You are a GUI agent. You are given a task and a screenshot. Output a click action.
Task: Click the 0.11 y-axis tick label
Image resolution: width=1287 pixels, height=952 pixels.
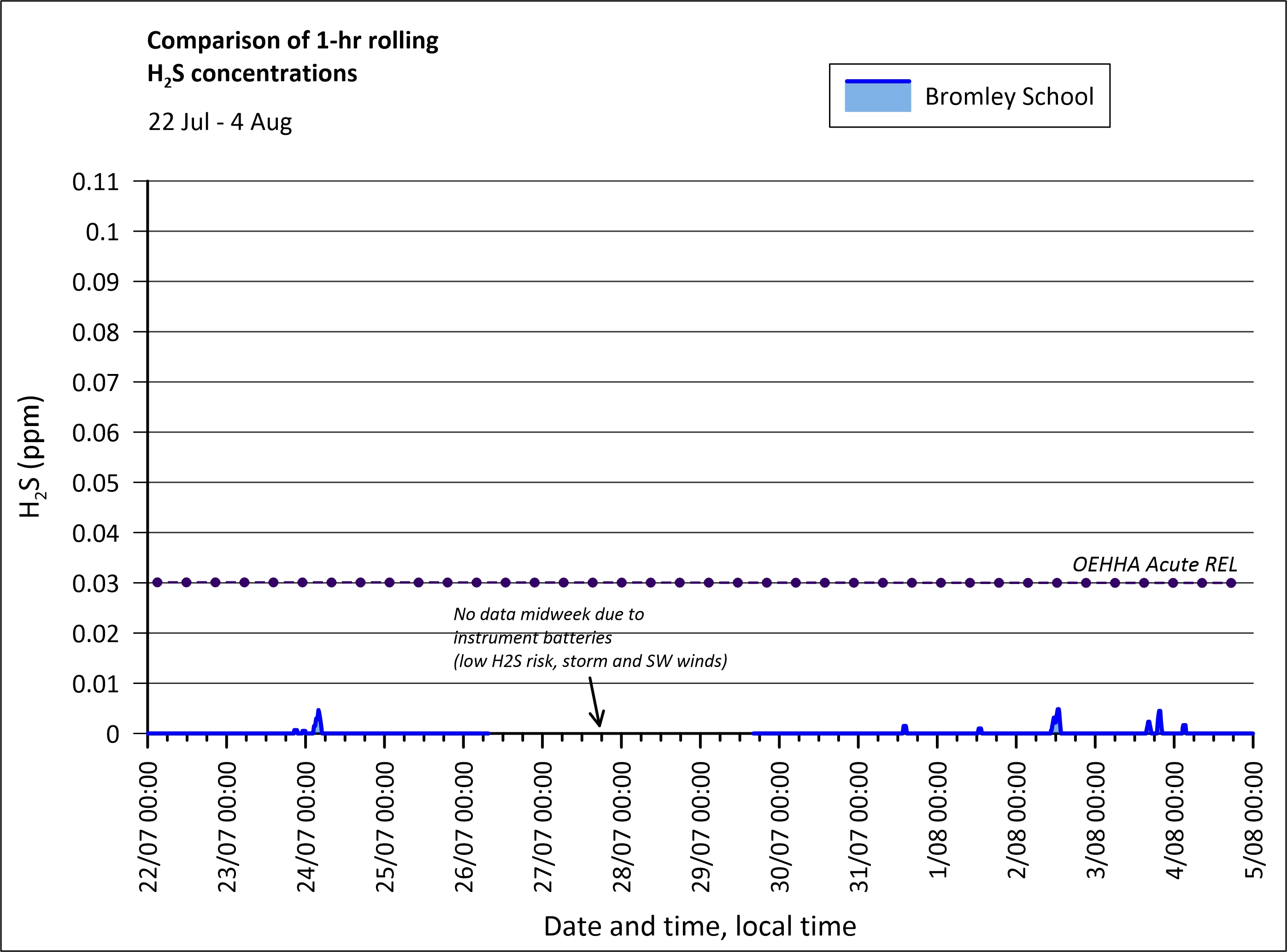coord(95,182)
